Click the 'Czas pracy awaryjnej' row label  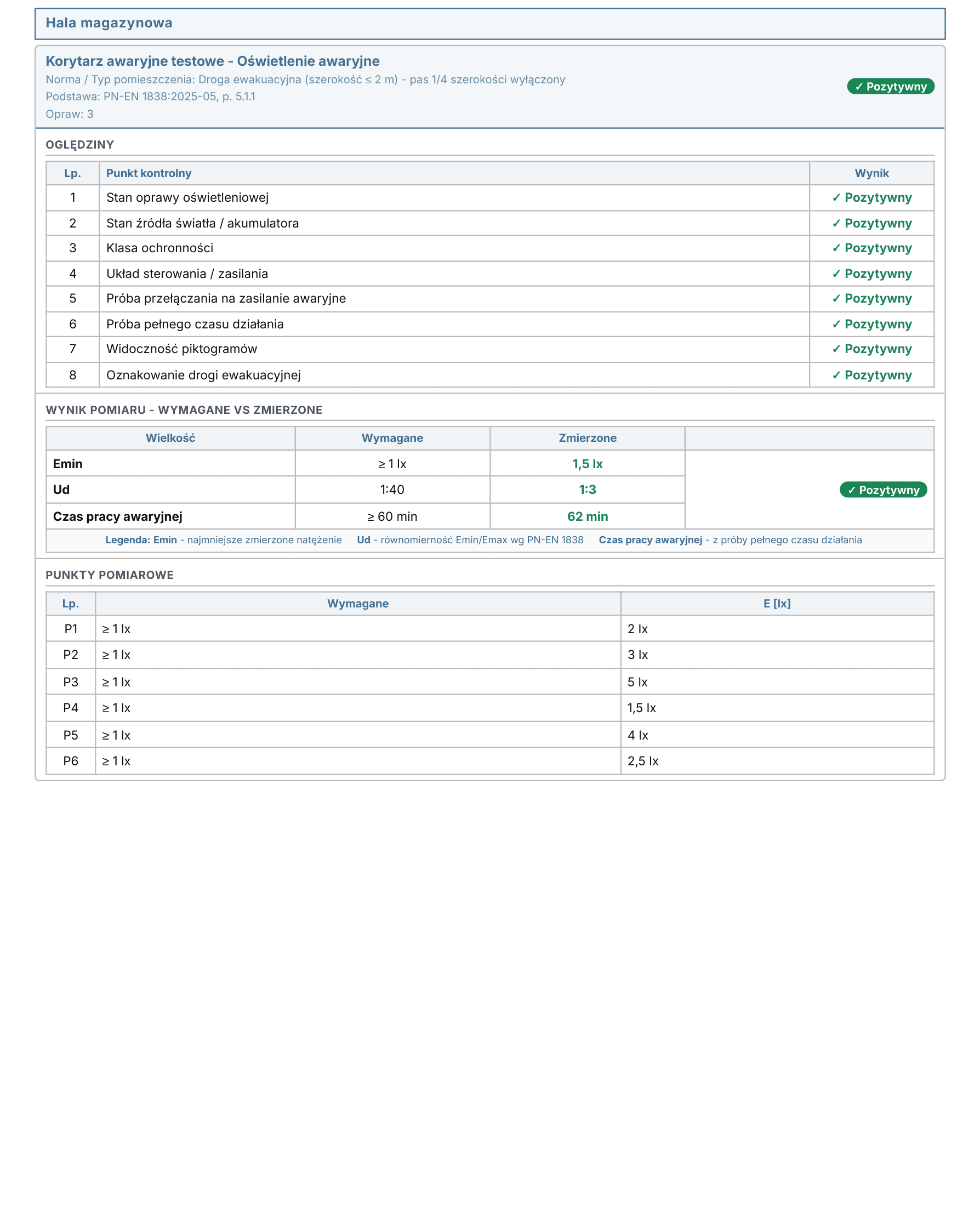point(117,516)
